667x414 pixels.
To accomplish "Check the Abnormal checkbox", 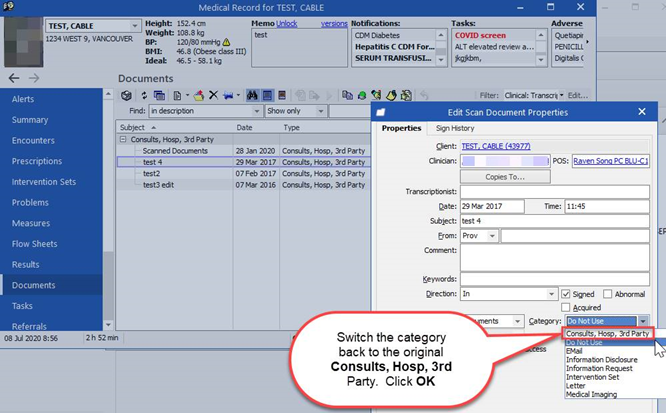I will (607, 294).
